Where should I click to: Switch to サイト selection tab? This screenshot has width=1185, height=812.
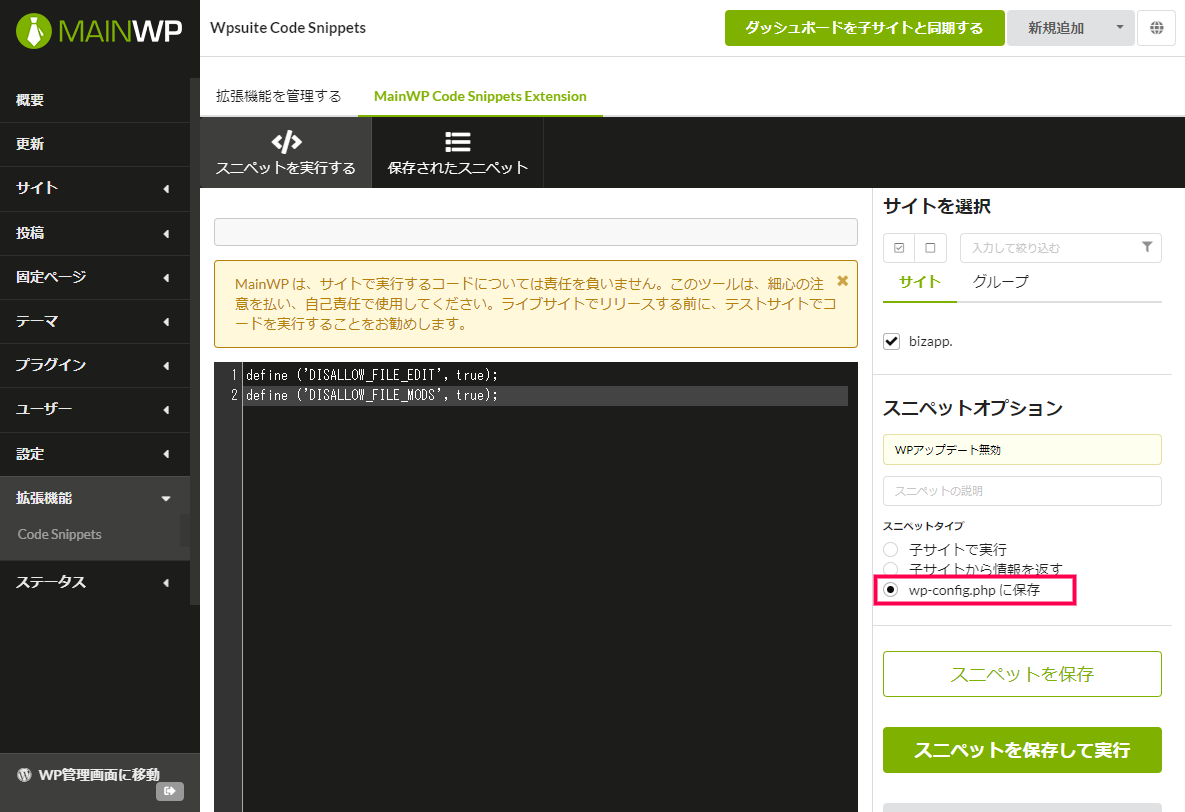click(920, 282)
